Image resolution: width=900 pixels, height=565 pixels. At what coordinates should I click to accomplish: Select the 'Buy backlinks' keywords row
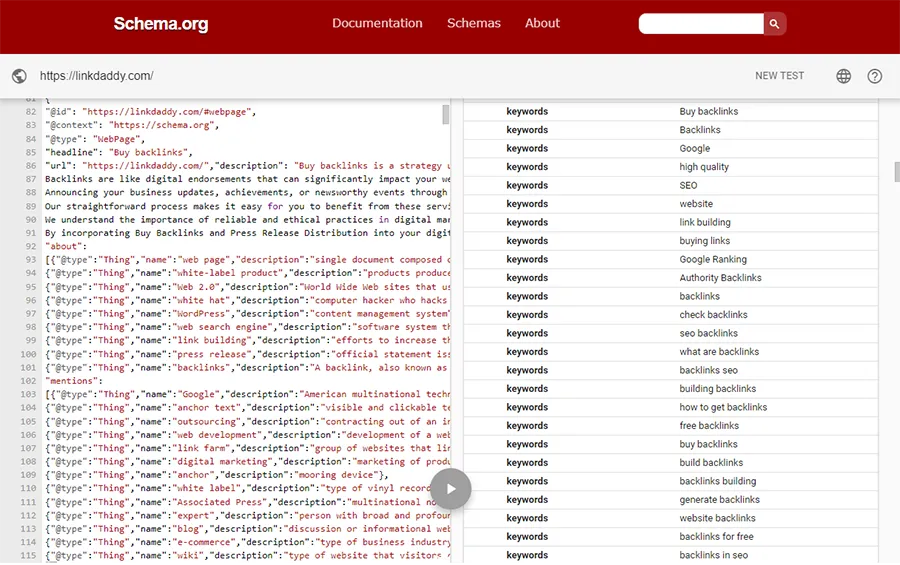coord(671,111)
